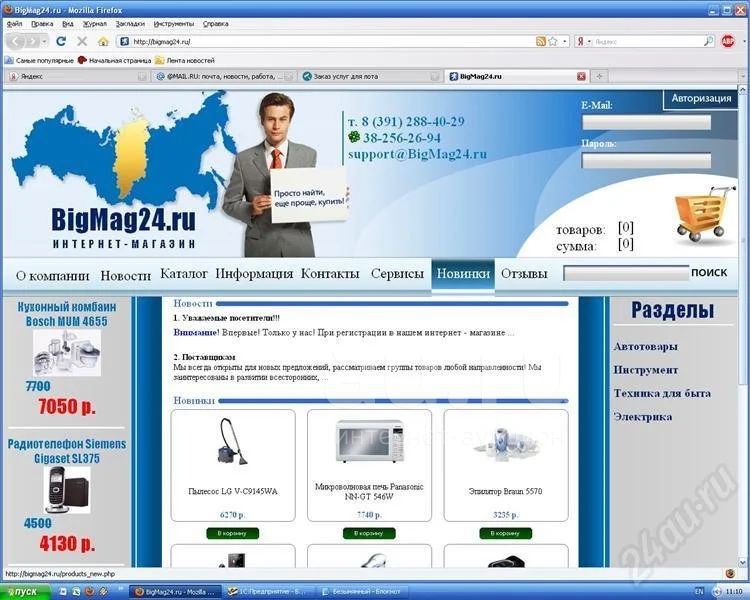Open the Вид menu
This screenshot has height=600, width=750.
click(67, 23)
